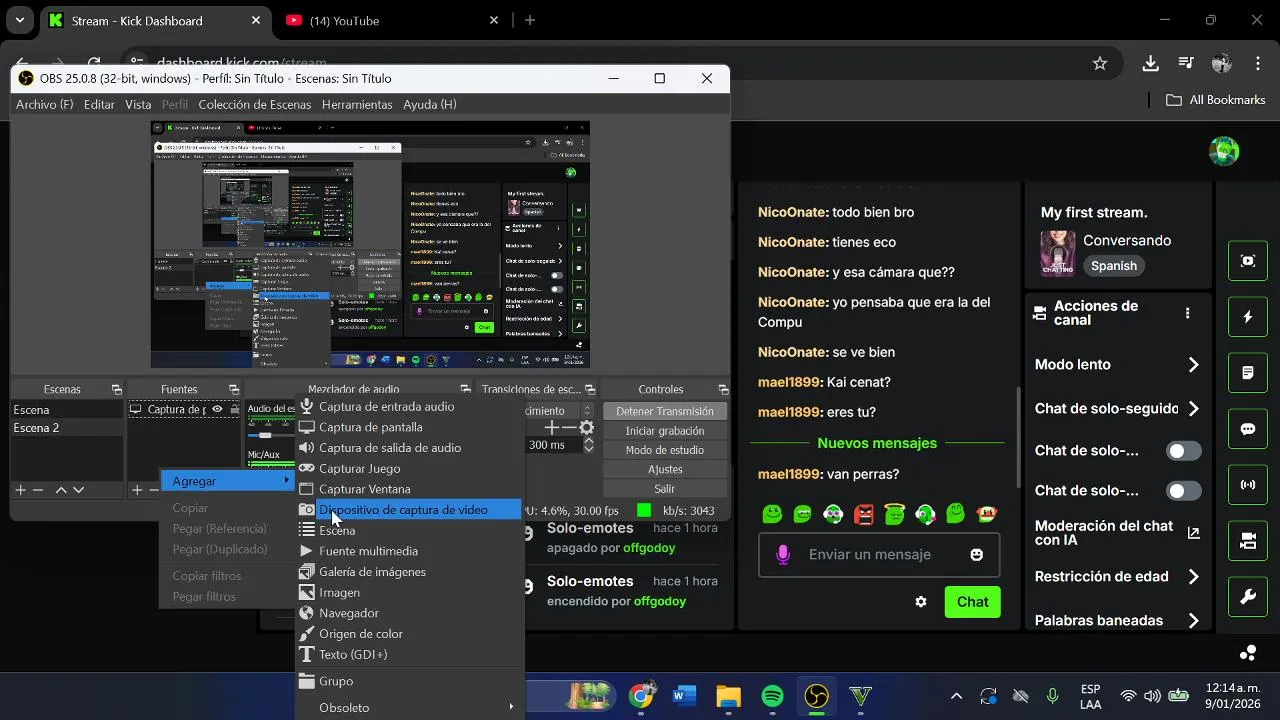Add a source with Fuentes plus icon
This screenshot has height=720, width=1280.
[137, 490]
